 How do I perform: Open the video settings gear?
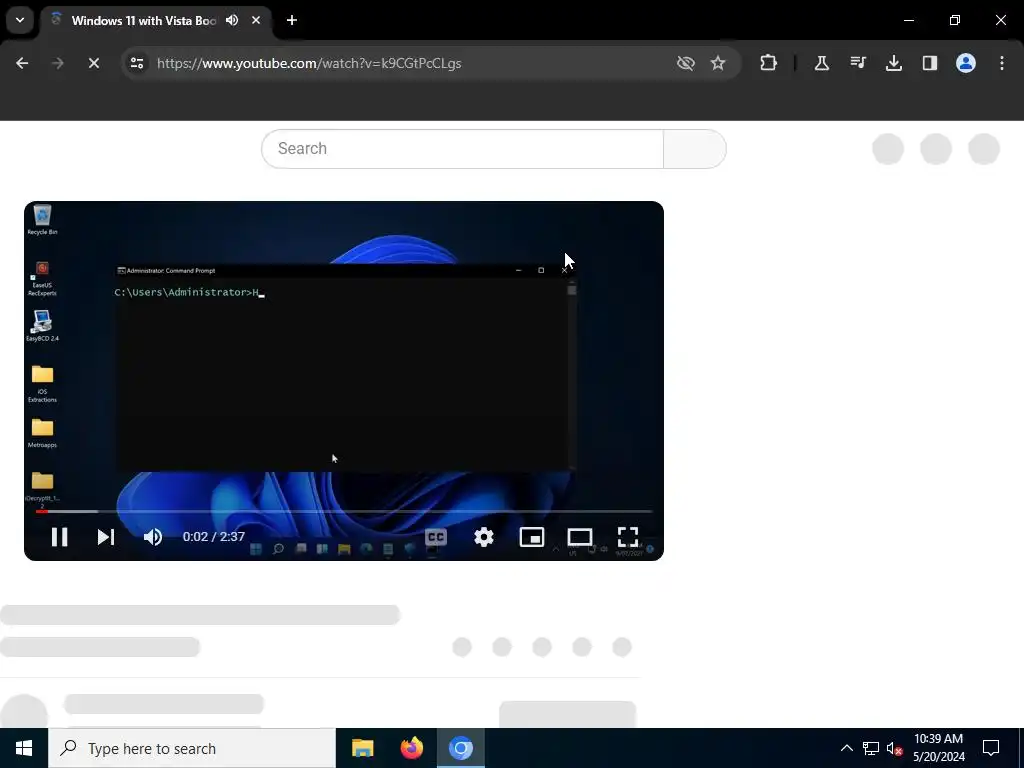(484, 537)
